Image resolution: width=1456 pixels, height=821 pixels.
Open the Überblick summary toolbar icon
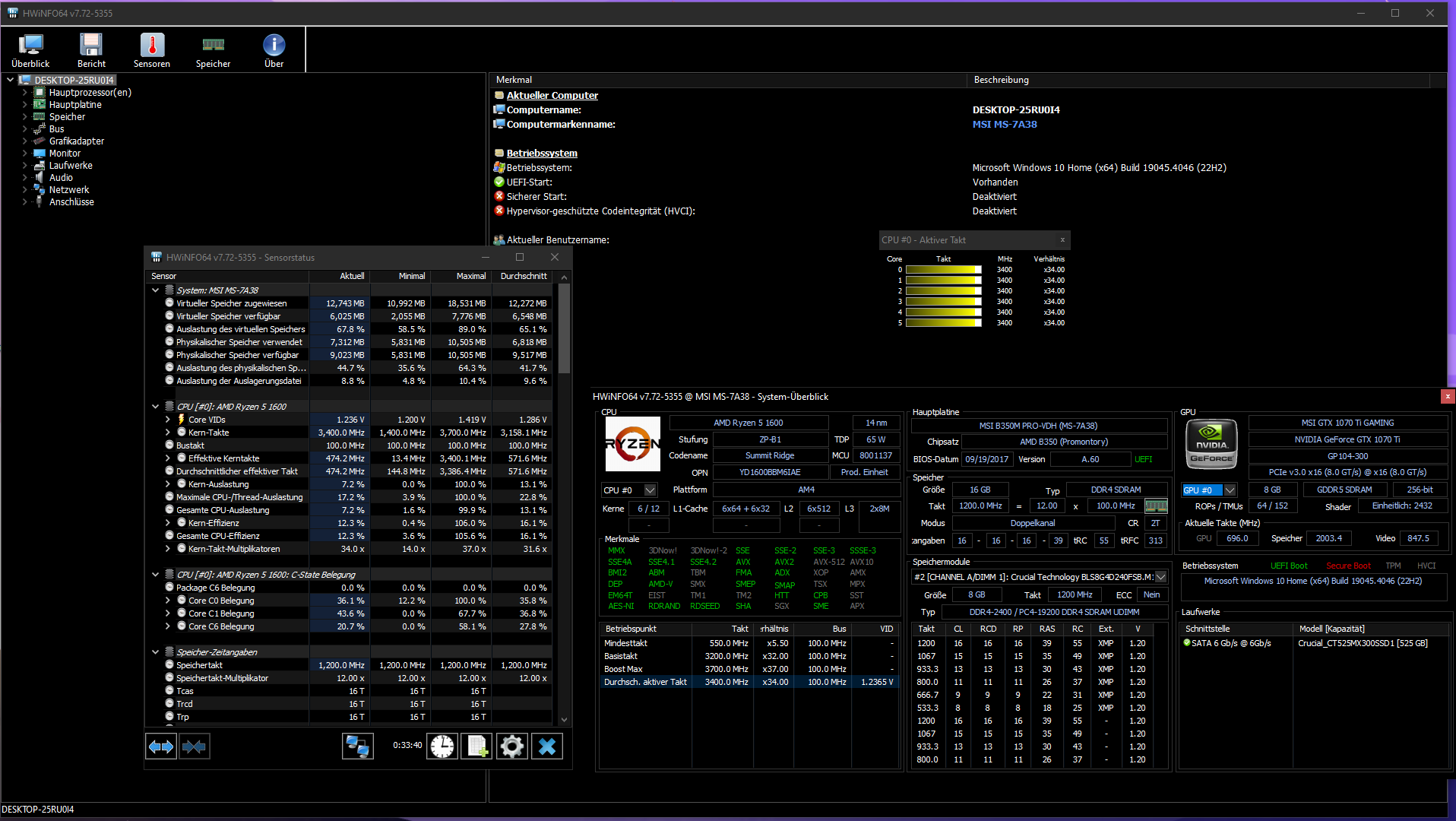coord(30,50)
